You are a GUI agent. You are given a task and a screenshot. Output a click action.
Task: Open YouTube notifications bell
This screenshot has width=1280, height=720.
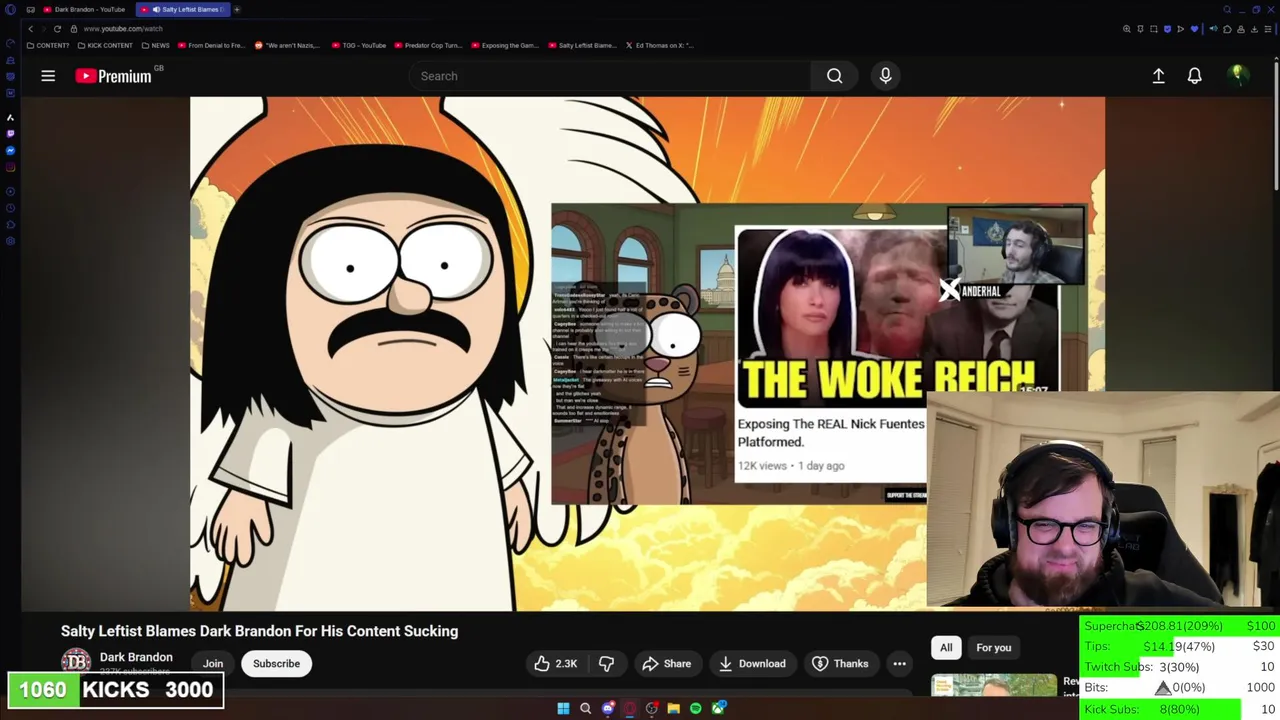1194,76
